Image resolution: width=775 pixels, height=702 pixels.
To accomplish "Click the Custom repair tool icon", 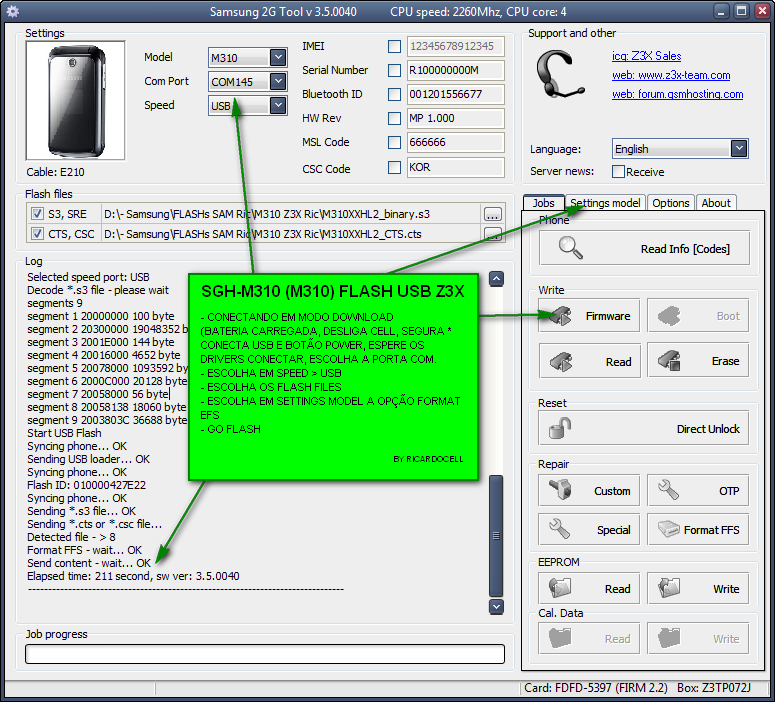I will point(560,490).
